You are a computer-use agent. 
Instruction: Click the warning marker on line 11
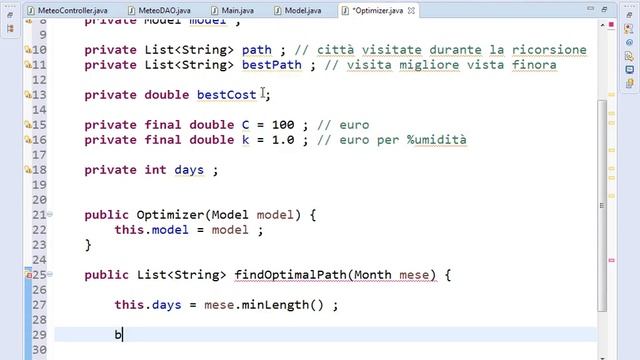point(28,65)
